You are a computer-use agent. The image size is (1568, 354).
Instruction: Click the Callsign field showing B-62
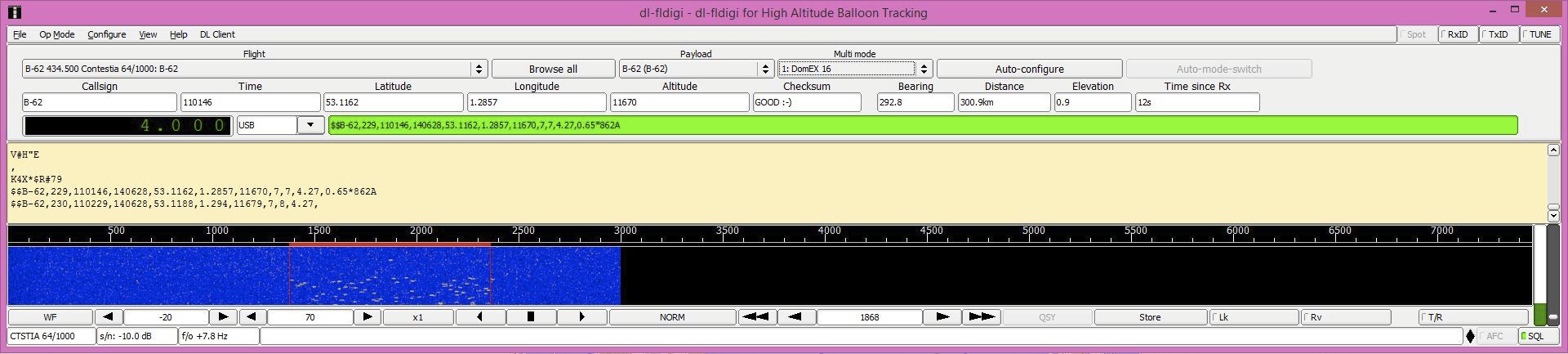coord(100,102)
